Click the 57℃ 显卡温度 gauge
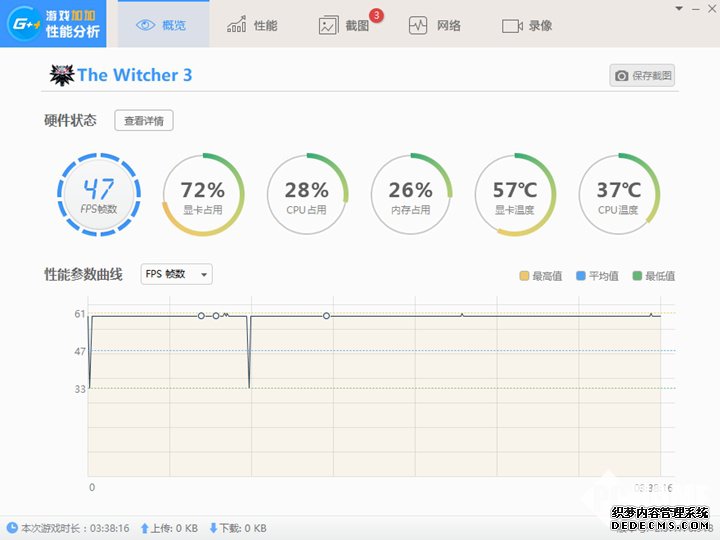This screenshot has height=540, width=720. click(515, 195)
